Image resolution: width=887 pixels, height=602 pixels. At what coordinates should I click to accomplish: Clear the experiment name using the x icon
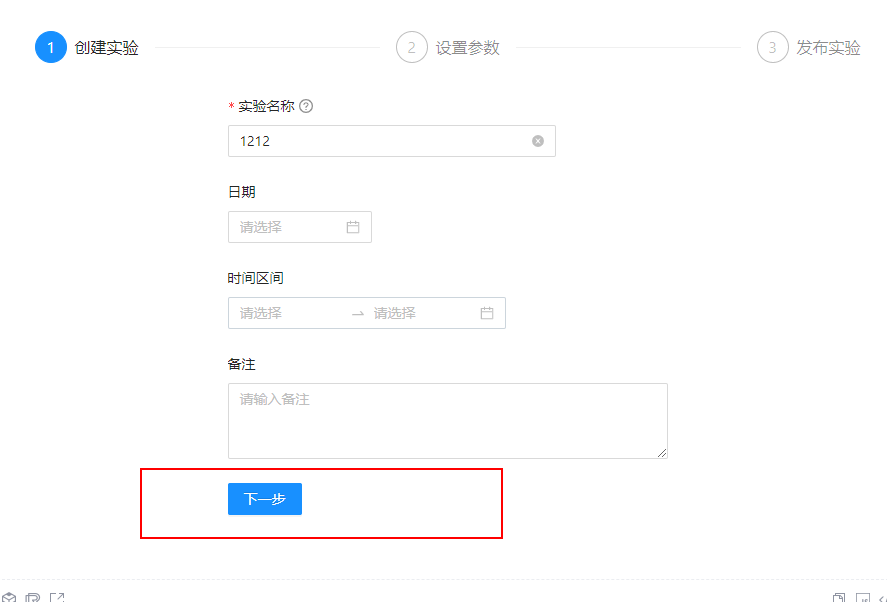point(537,140)
